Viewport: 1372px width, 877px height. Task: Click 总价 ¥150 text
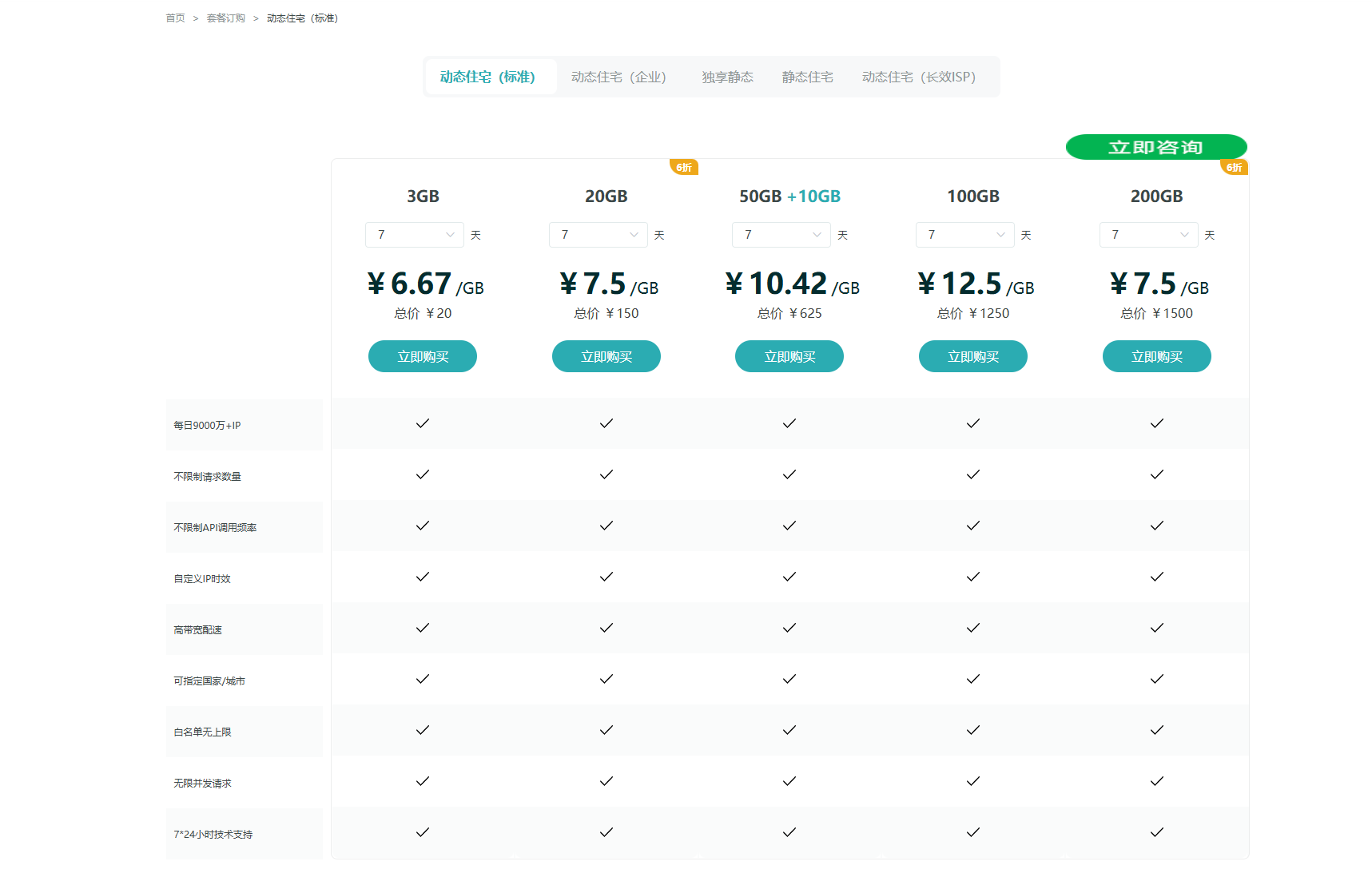606,314
